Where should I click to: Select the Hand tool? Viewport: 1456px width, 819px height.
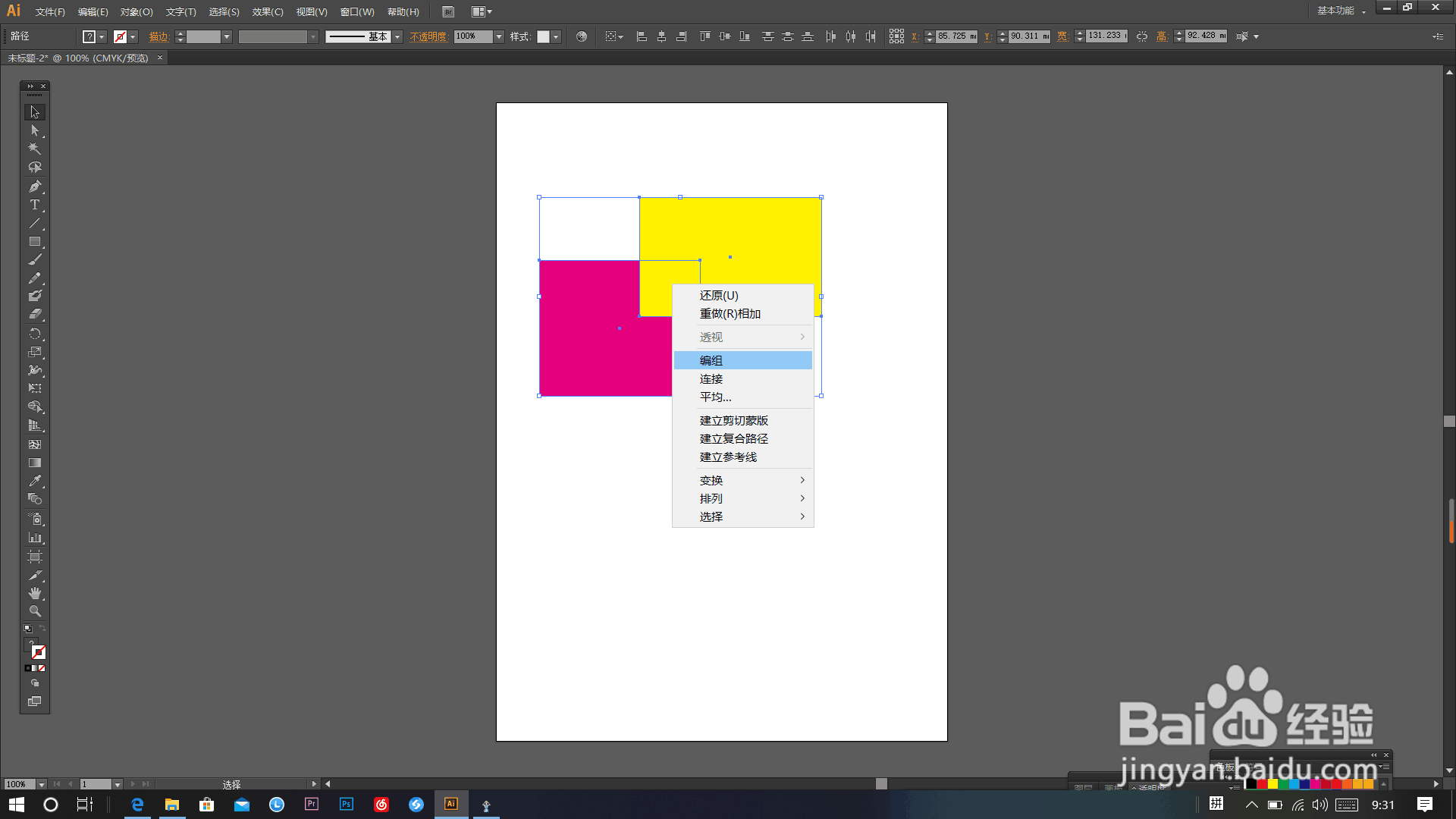pos(35,593)
